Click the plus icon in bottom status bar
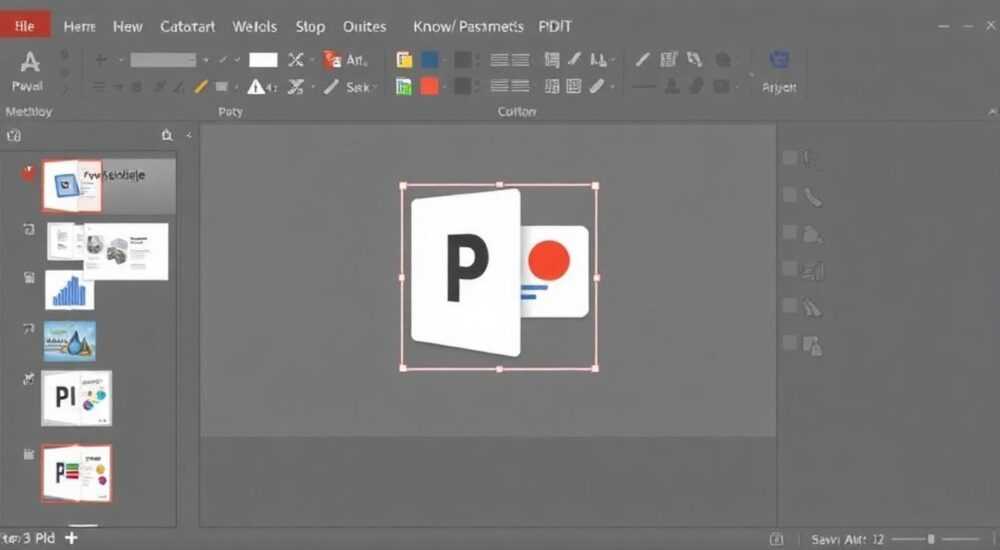This screenshot has height=550, width=1000. (x=71, y=538)
